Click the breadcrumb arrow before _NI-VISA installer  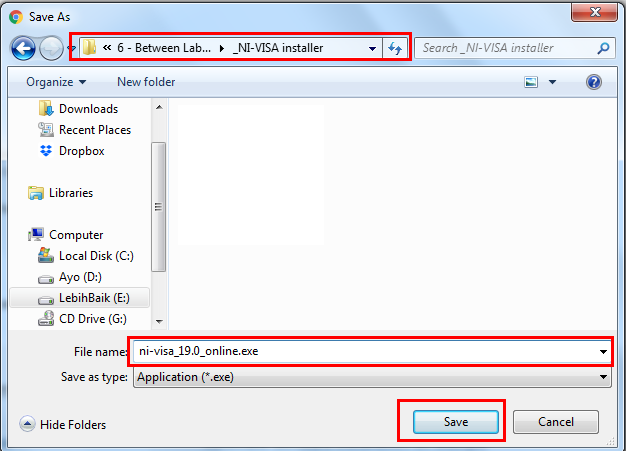pyautogui.click(x=222, y=49)
